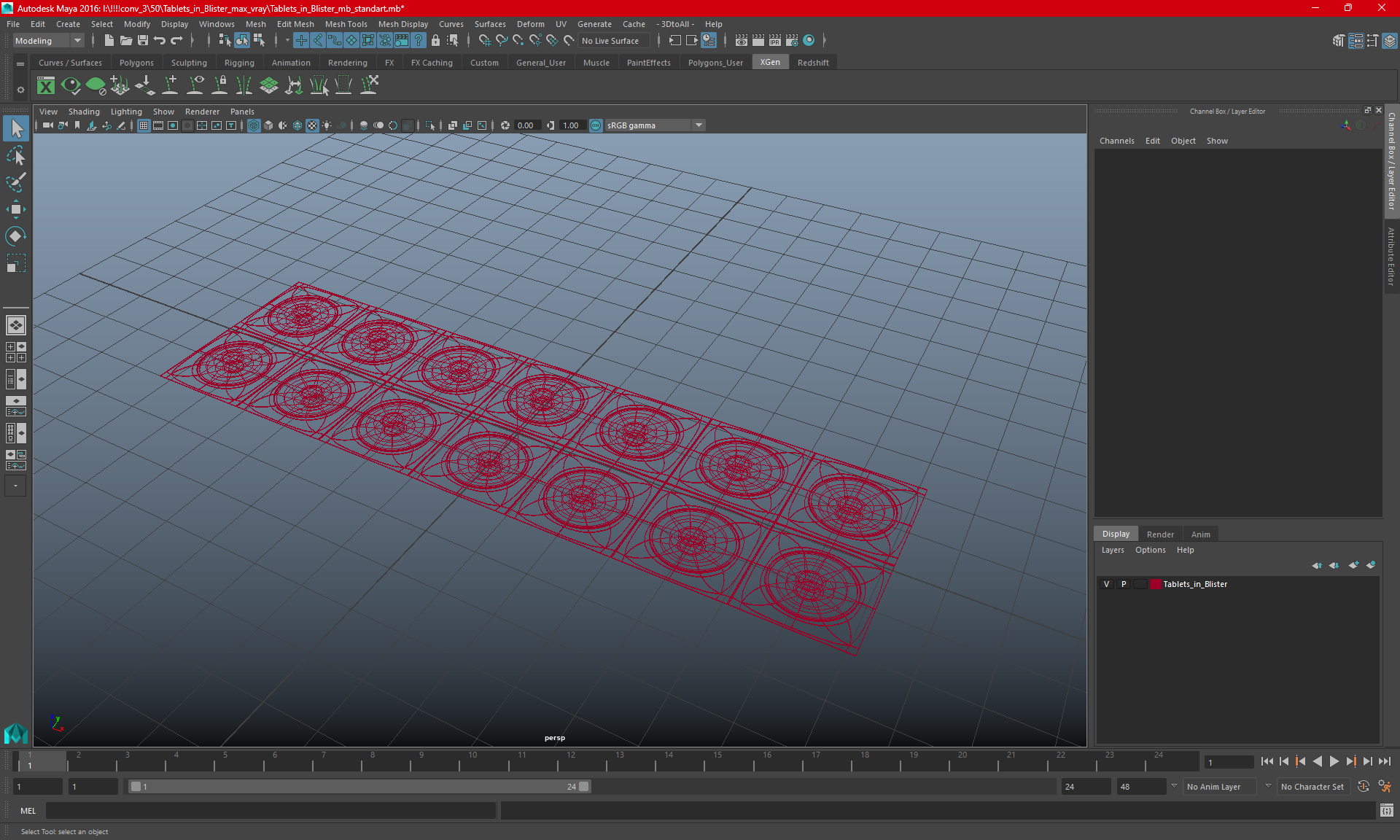Toggle selection lock icon in status line
This screenshot has width=1400, height=840.
[435, 41]
